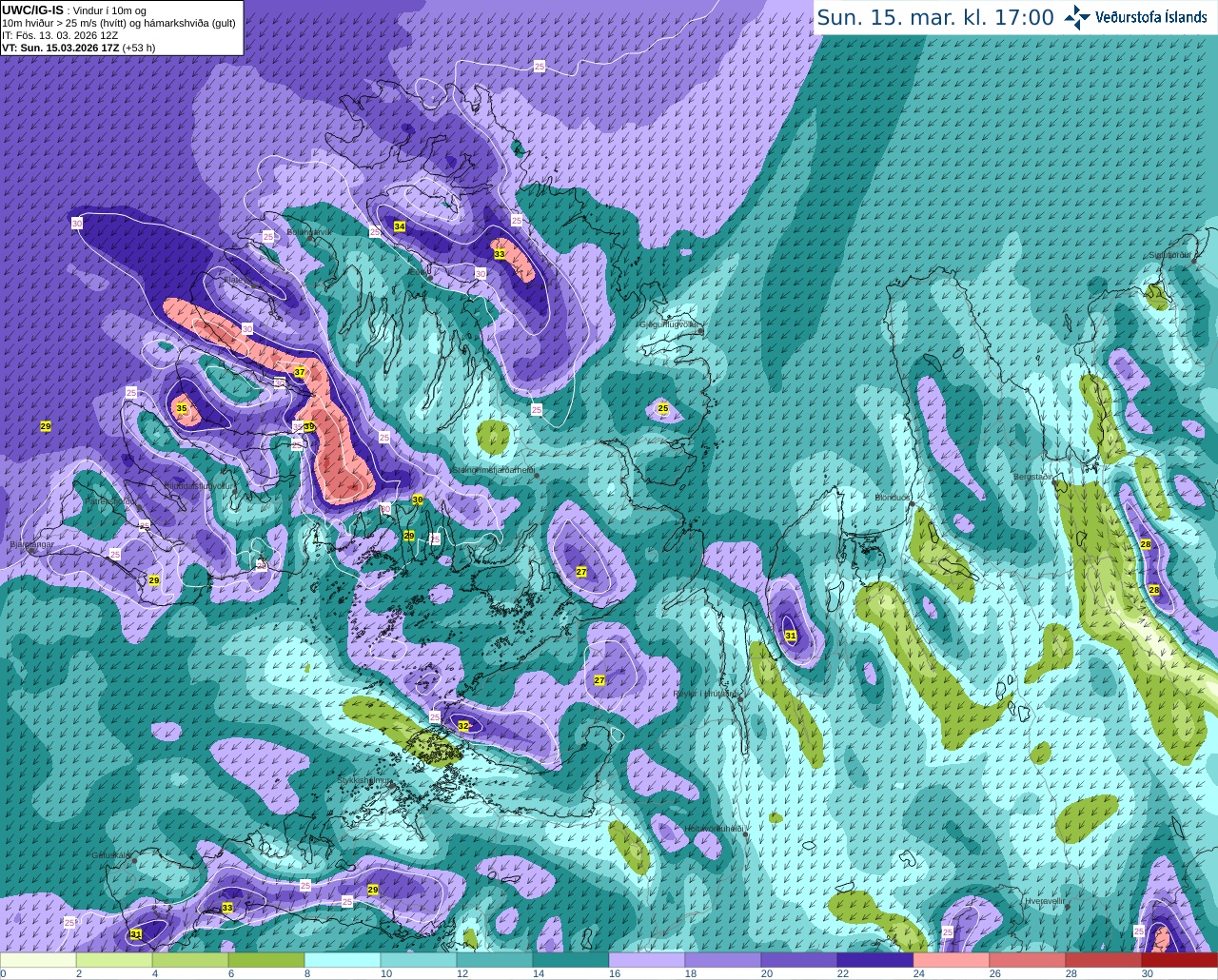The height and width of the screenshot is (980, 1218).
Task: Select the 10–12 m/s legend swatch
Action: [419, 960]
